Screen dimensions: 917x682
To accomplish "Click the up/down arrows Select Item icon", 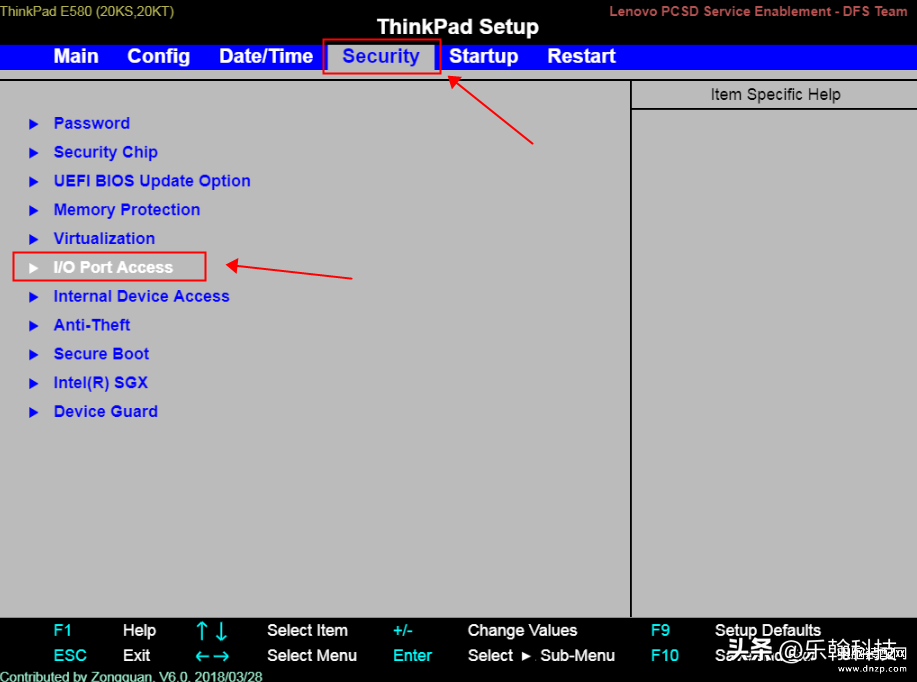I will [212, 631].
